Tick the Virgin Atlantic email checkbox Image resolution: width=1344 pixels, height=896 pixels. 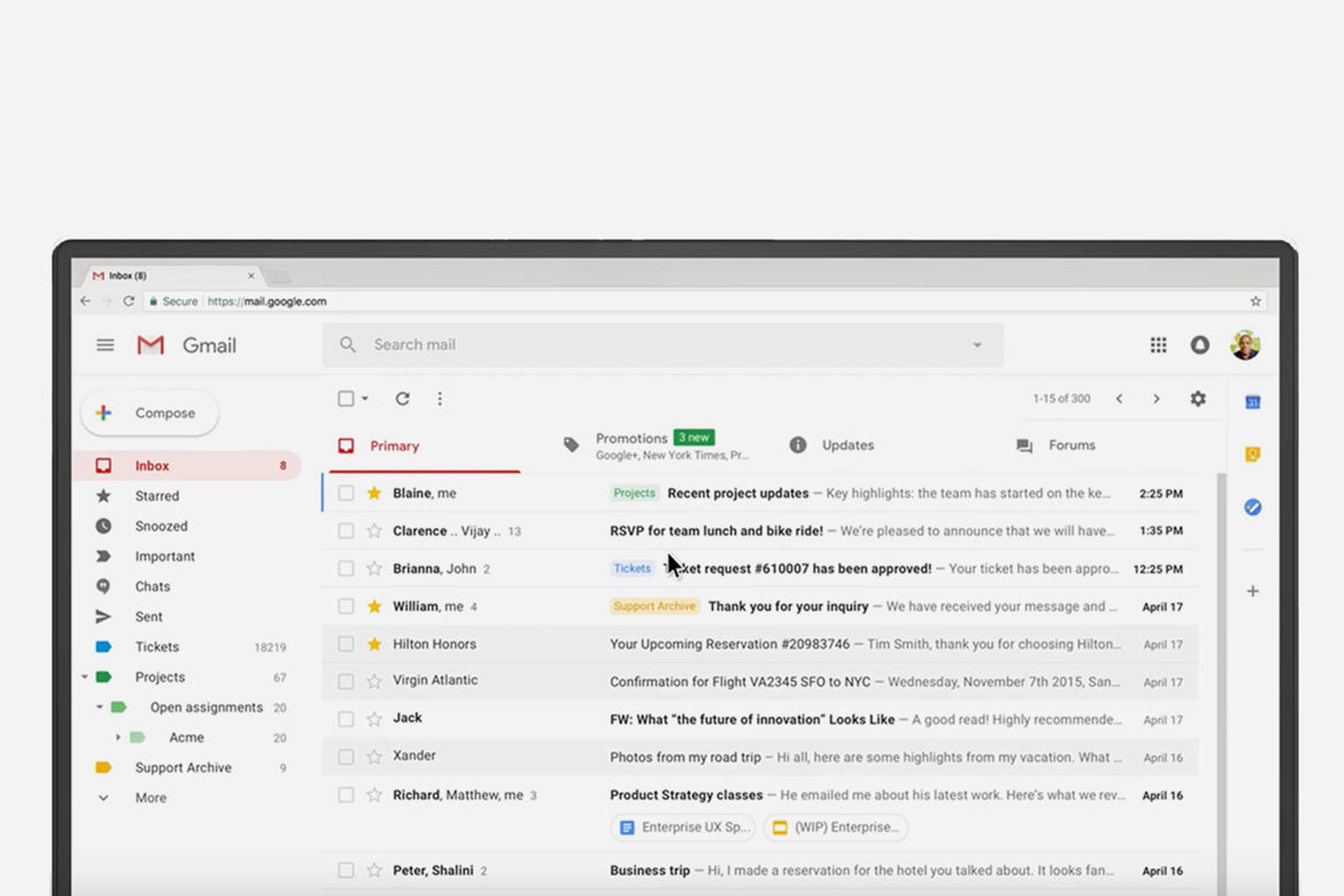click(x=346, y=682)
